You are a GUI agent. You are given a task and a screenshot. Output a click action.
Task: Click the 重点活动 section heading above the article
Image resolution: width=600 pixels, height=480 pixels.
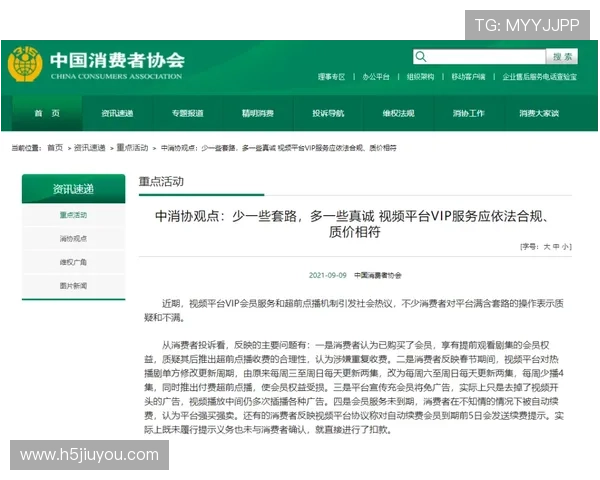coord(161,181)
